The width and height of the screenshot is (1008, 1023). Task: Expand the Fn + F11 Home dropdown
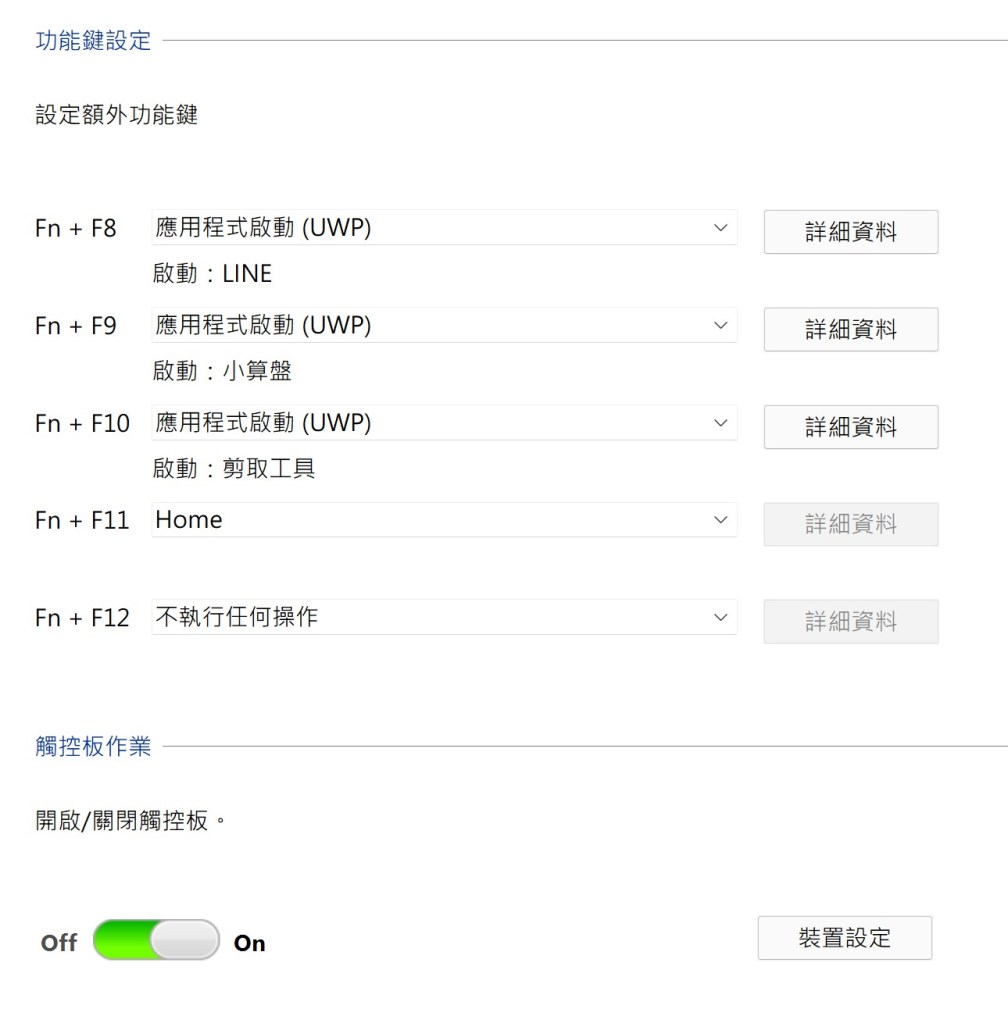tap(444, 520)
